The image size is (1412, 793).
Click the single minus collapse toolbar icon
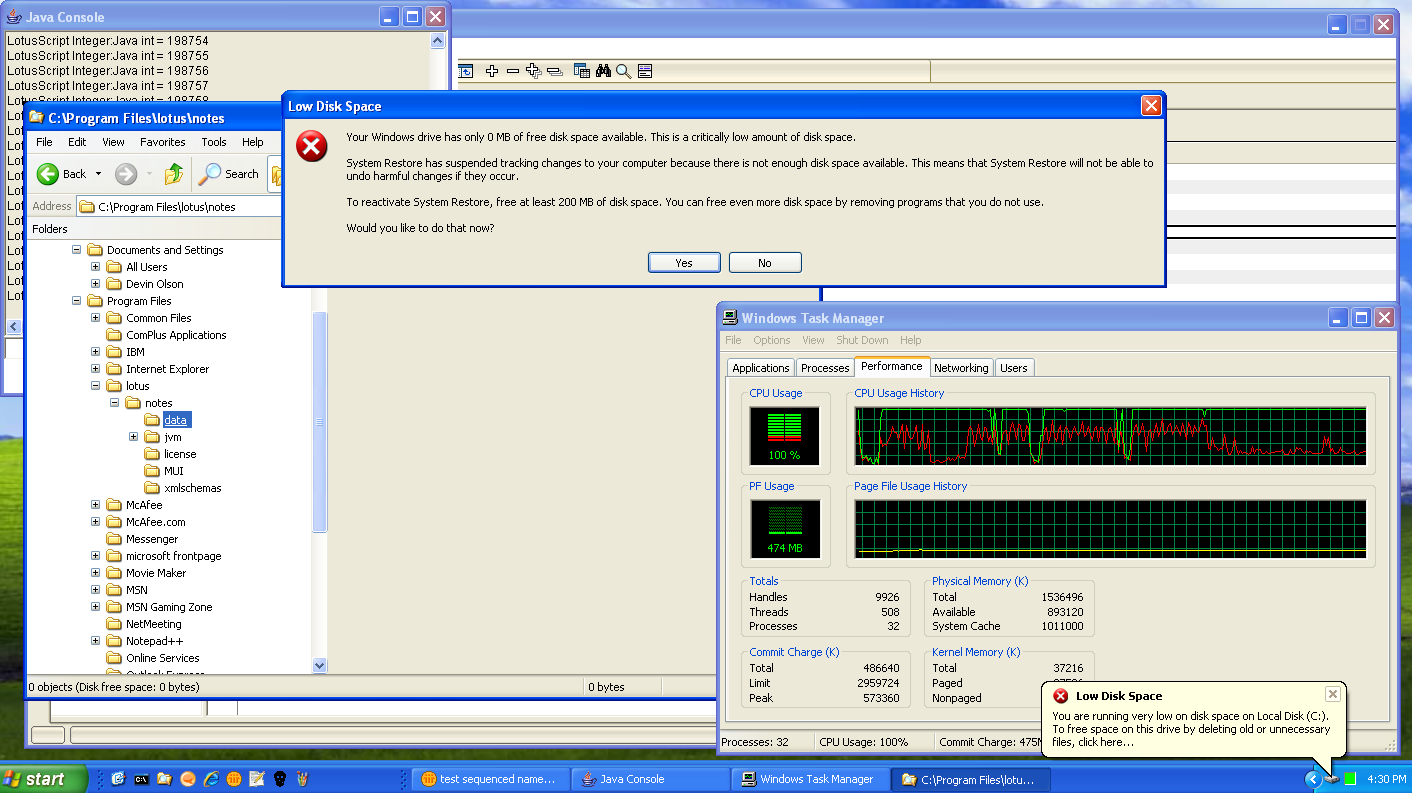(x=513, y=71)
